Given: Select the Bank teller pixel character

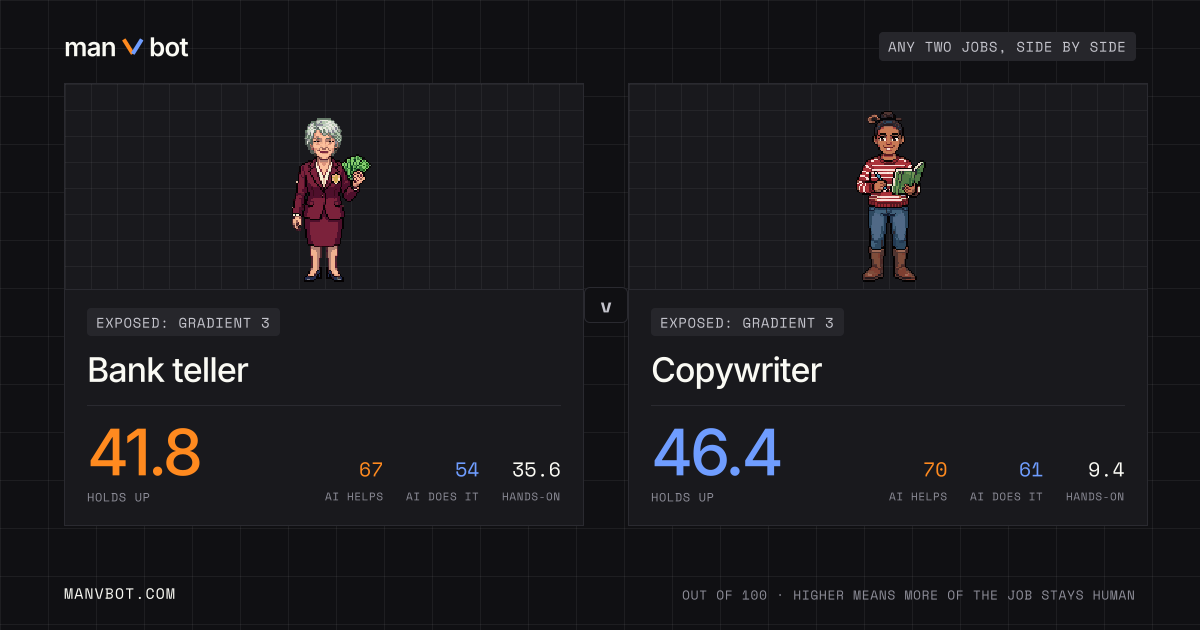Looking at the screenshot, I should (x=330, y=199).
